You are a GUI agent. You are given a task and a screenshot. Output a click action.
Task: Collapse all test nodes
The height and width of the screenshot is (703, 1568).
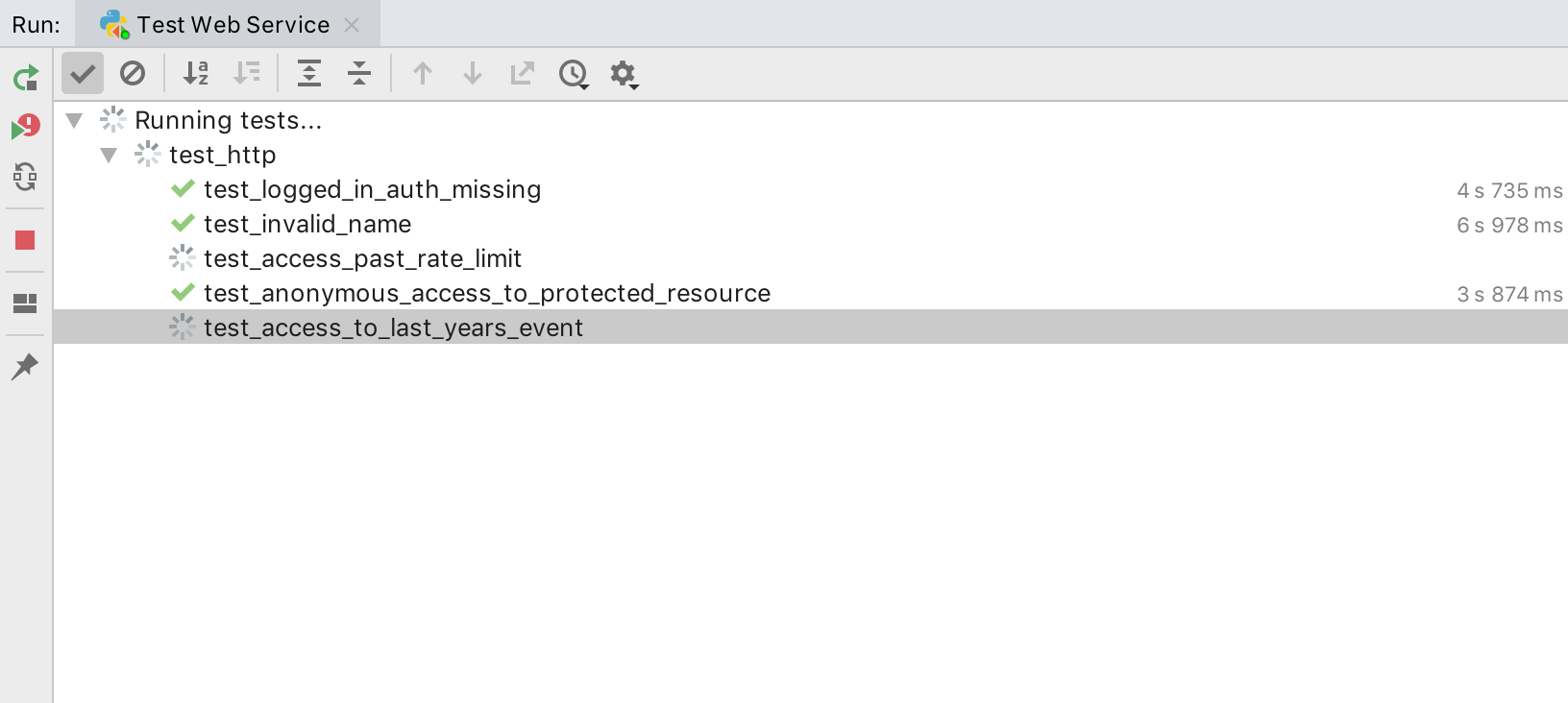point(359,73)
